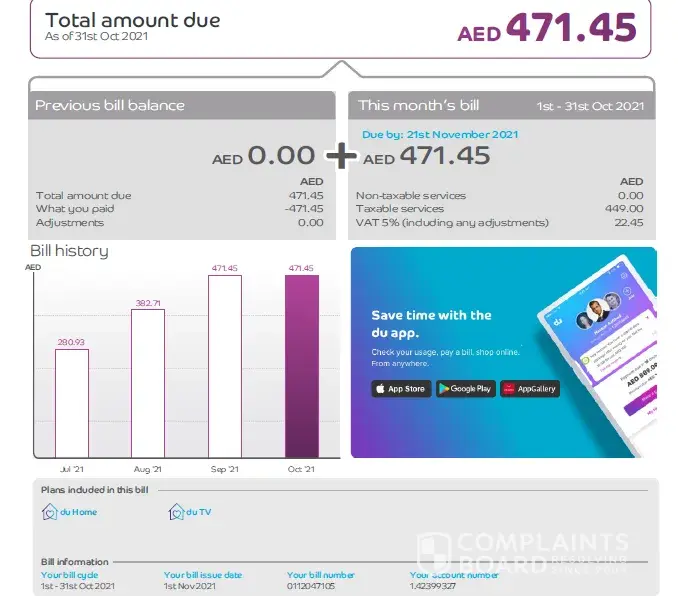
Task: Click the Jul '21 bar showing 280.93
Action: [71, 400]
